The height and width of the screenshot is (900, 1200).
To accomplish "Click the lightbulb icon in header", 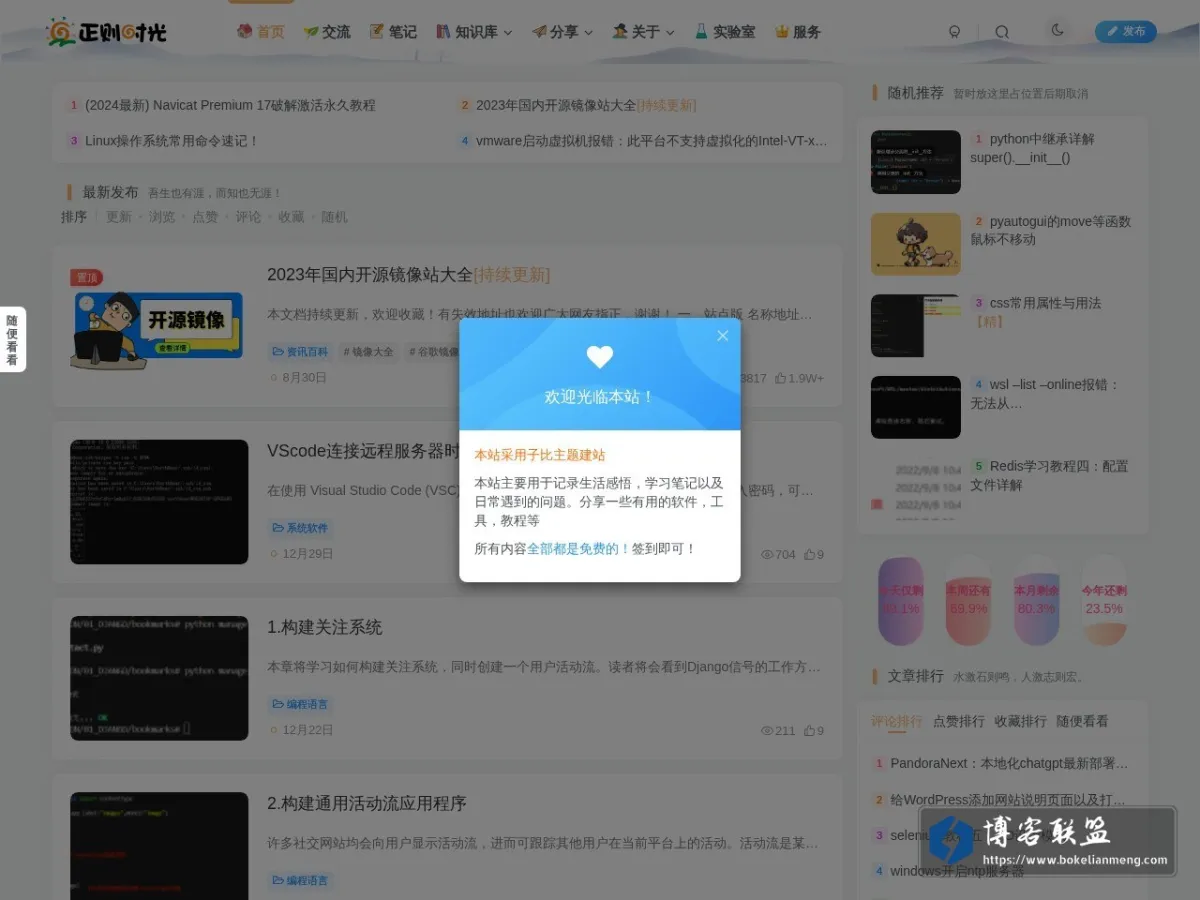I will pos(954,32).
